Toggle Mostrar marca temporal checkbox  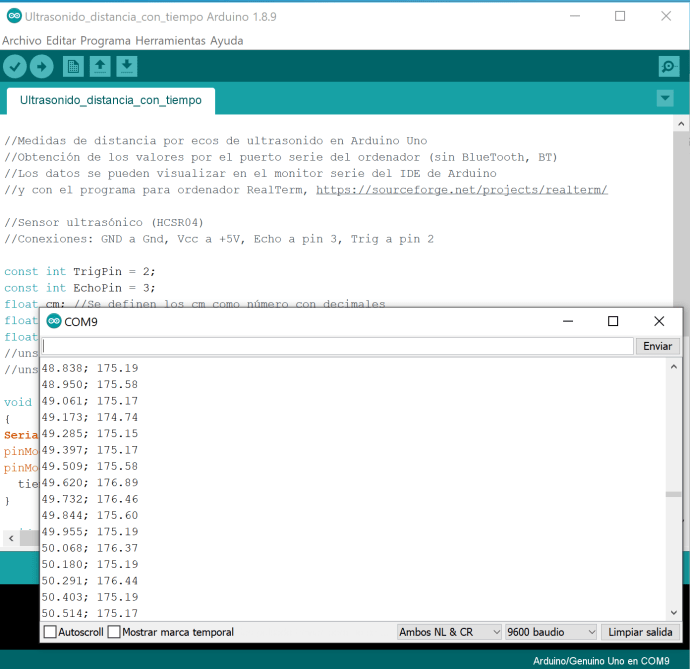click(114, 632)
